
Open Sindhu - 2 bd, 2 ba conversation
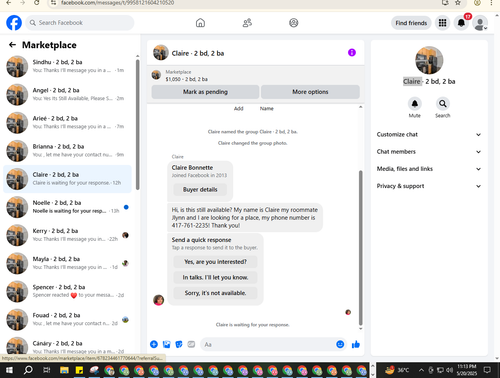67,66
